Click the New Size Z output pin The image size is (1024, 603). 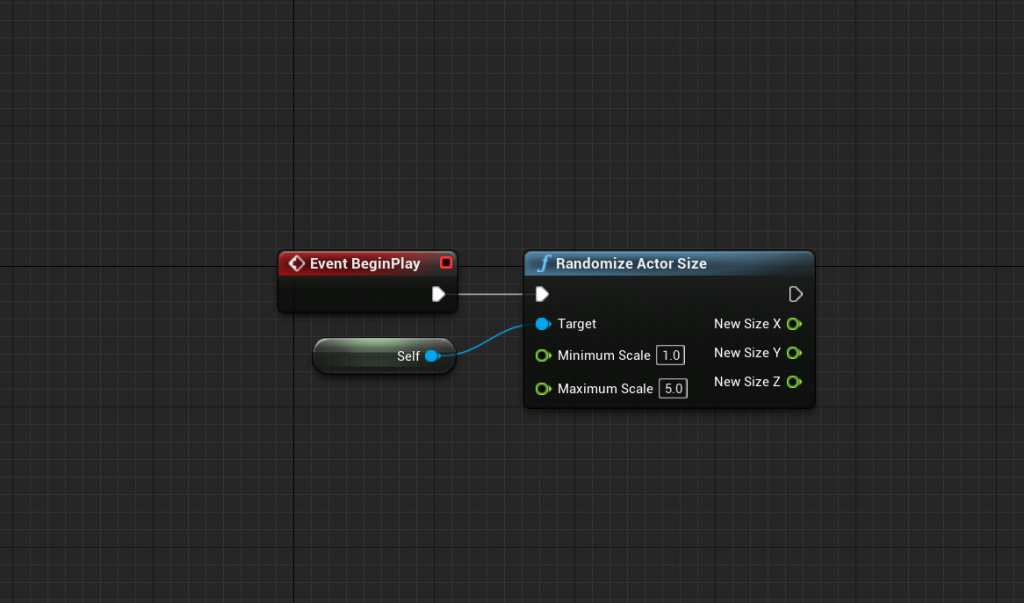tap(794, 381)
